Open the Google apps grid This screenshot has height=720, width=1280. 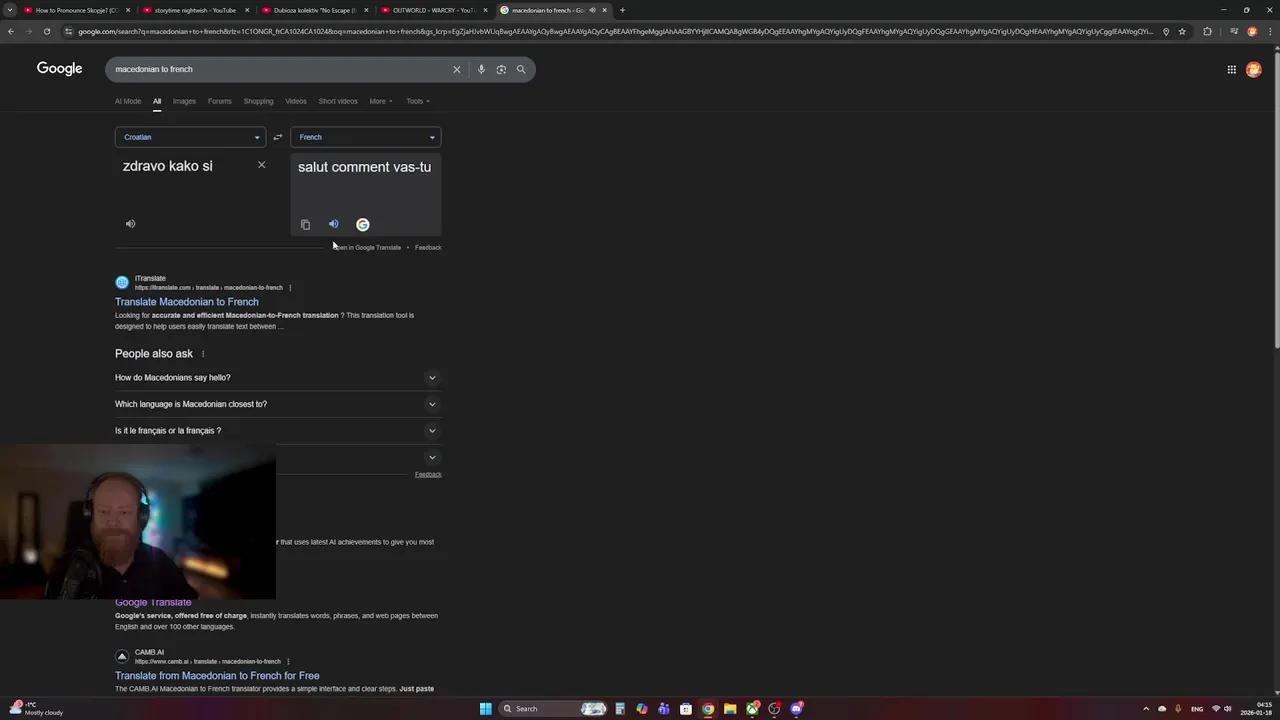click(x=1232, y=69)
